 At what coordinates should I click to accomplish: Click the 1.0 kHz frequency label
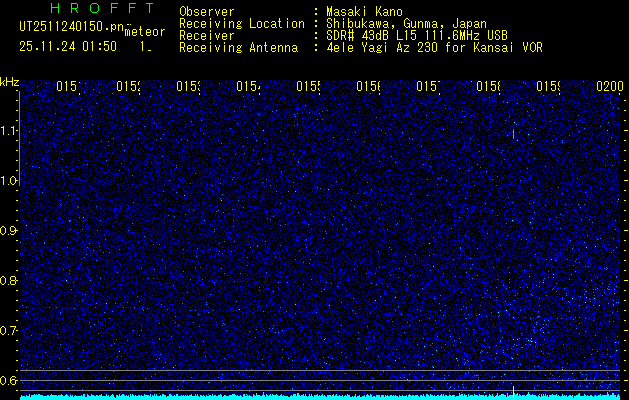(x=8, y=181)
